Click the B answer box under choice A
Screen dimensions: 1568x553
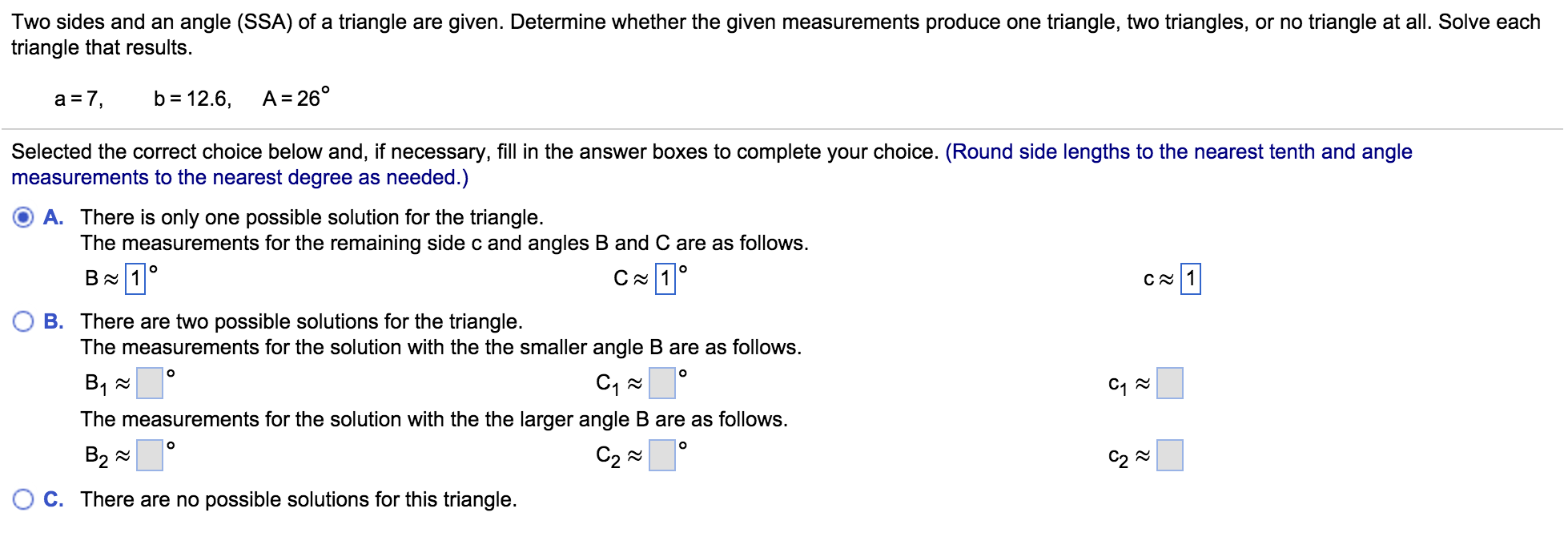[x=135, y=278]
